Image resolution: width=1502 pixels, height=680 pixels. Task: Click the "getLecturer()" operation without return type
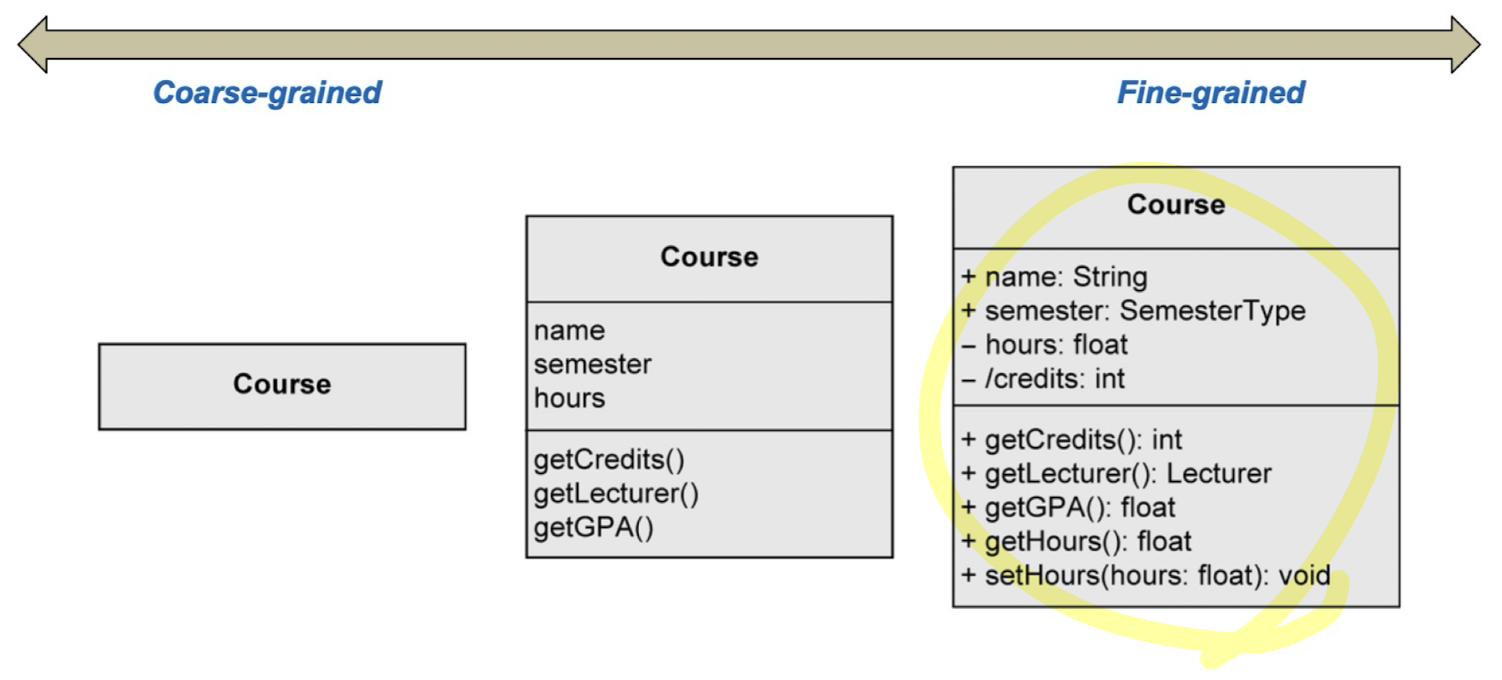(x=616, y=493)
